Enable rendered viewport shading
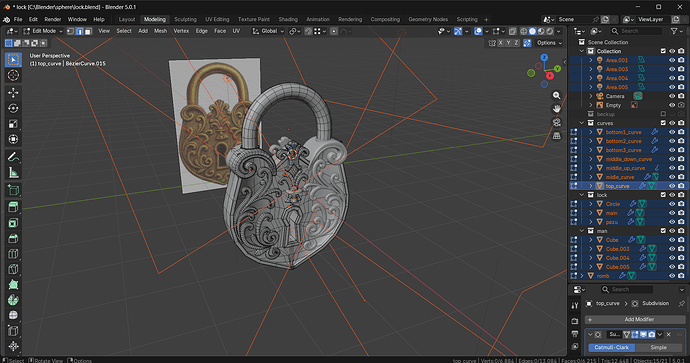This screenshot has width=690, height=363. coord(550,31)
